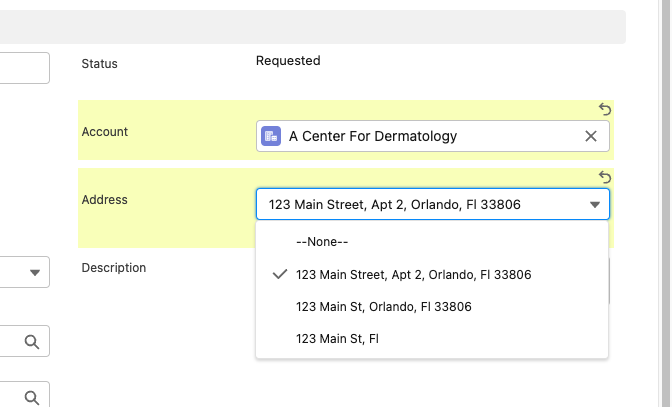This screenshot has width=672, height=407.
Task: Select checked 123 Main Street, Apt 2 list option
Action: (x=413, y=274)
